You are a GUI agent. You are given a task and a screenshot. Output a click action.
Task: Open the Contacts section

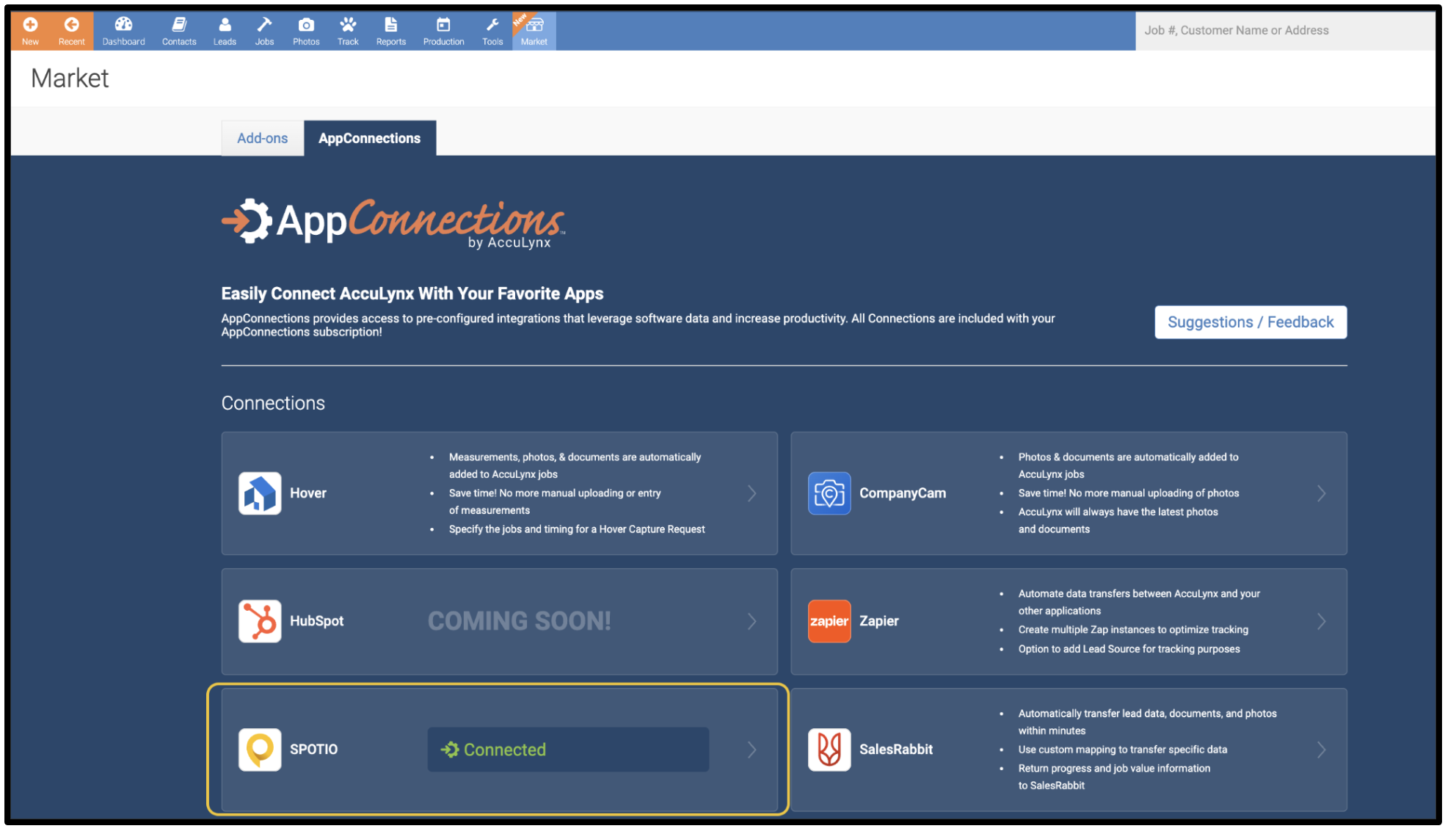[x=180, y=31]
